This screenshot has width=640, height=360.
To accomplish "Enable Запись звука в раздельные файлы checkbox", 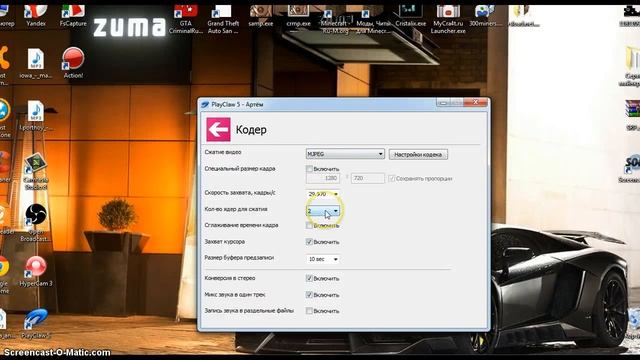I will coord(309,311).
